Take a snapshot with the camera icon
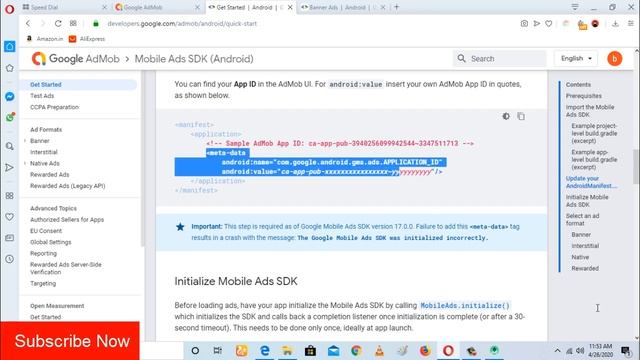This screenshot has width=640, height=360. click(x=524, y=24)
